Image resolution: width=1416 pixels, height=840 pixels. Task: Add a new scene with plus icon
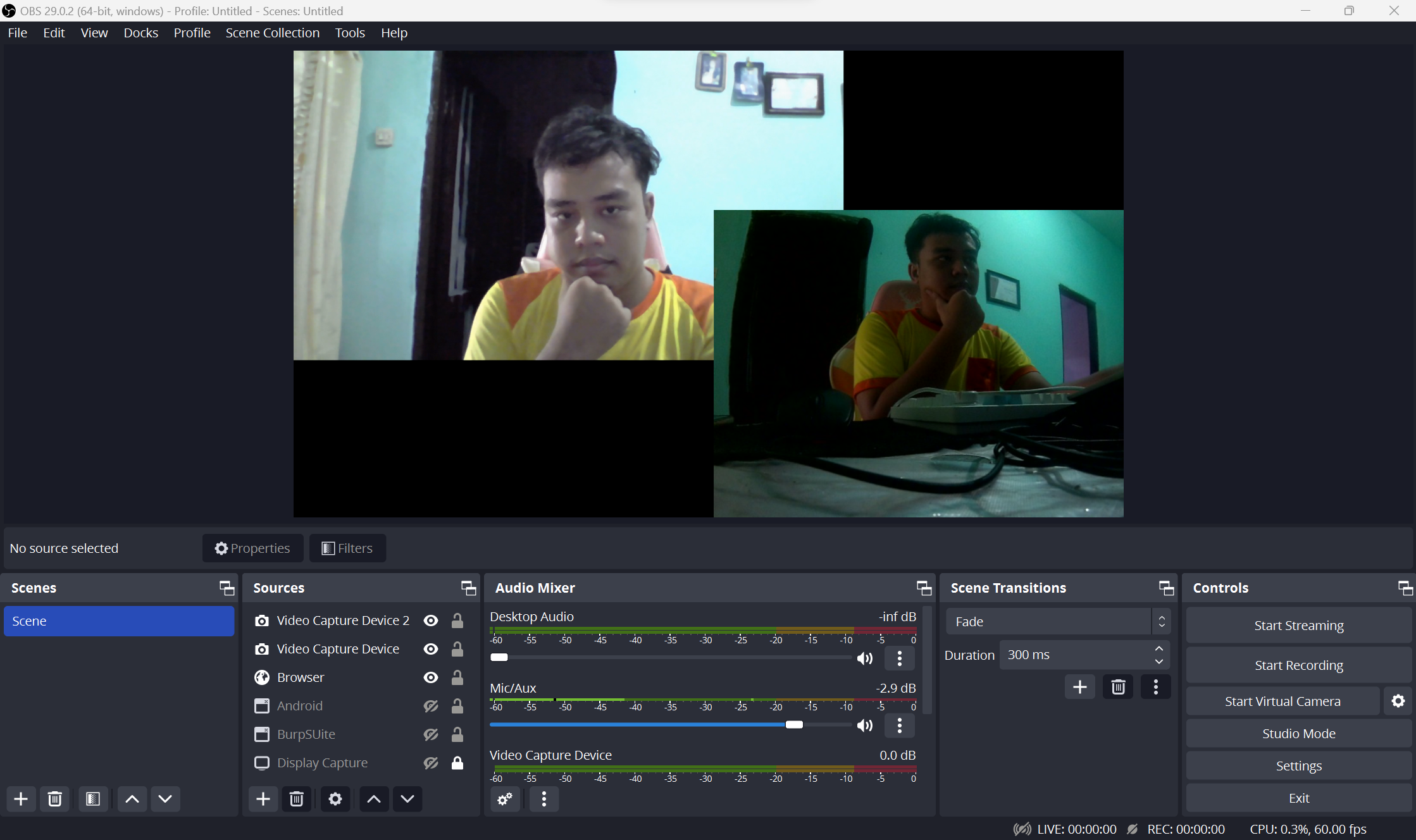click(21, 799)
